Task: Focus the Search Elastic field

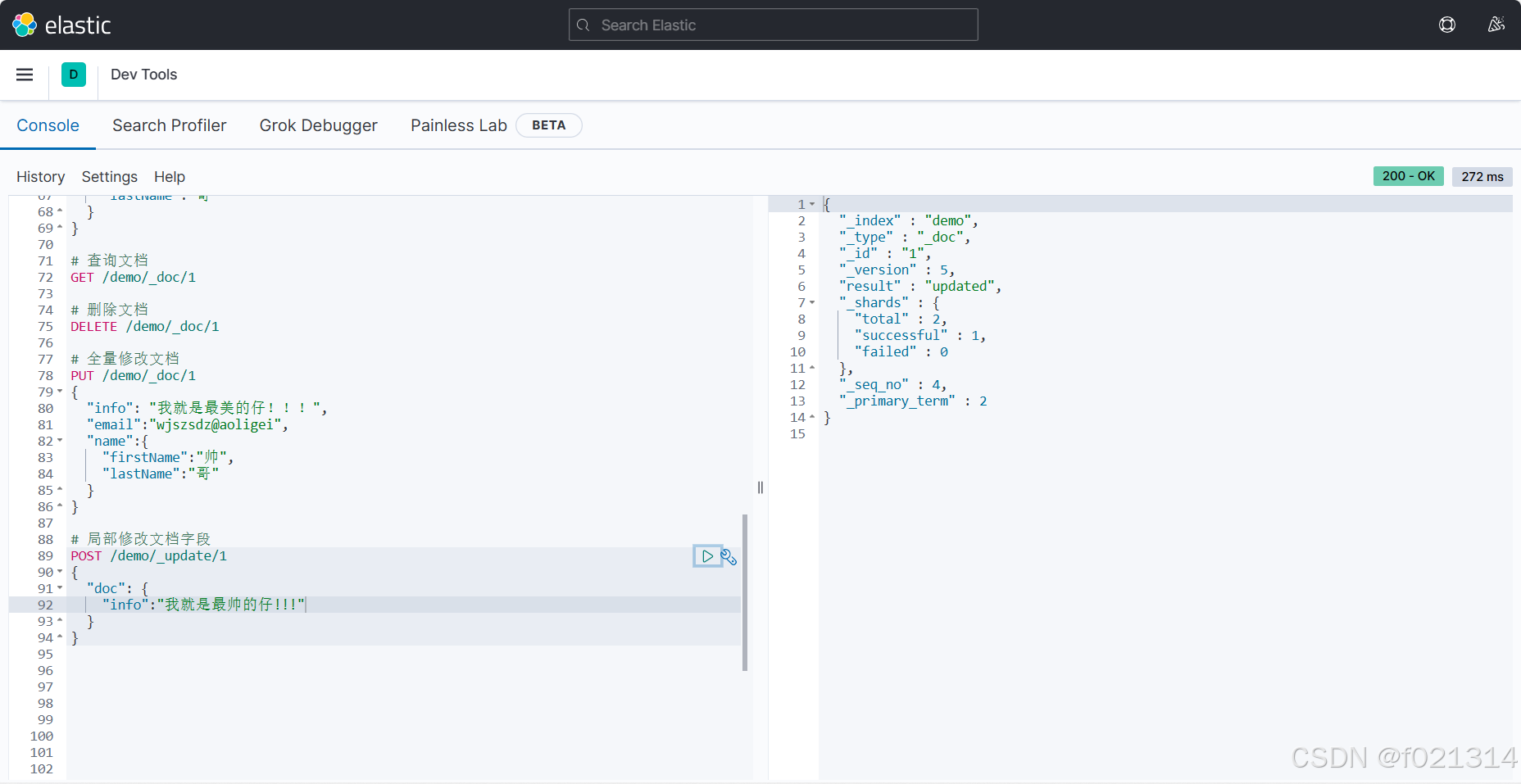Action: (x=774, y=25)
